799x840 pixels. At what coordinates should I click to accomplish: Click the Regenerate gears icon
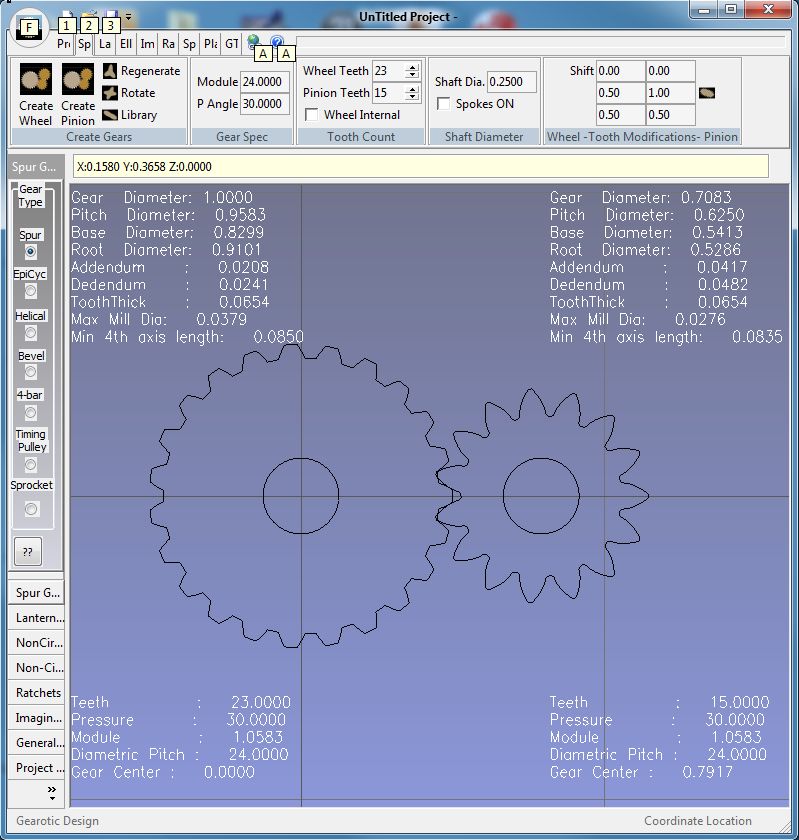pos(110,71)
